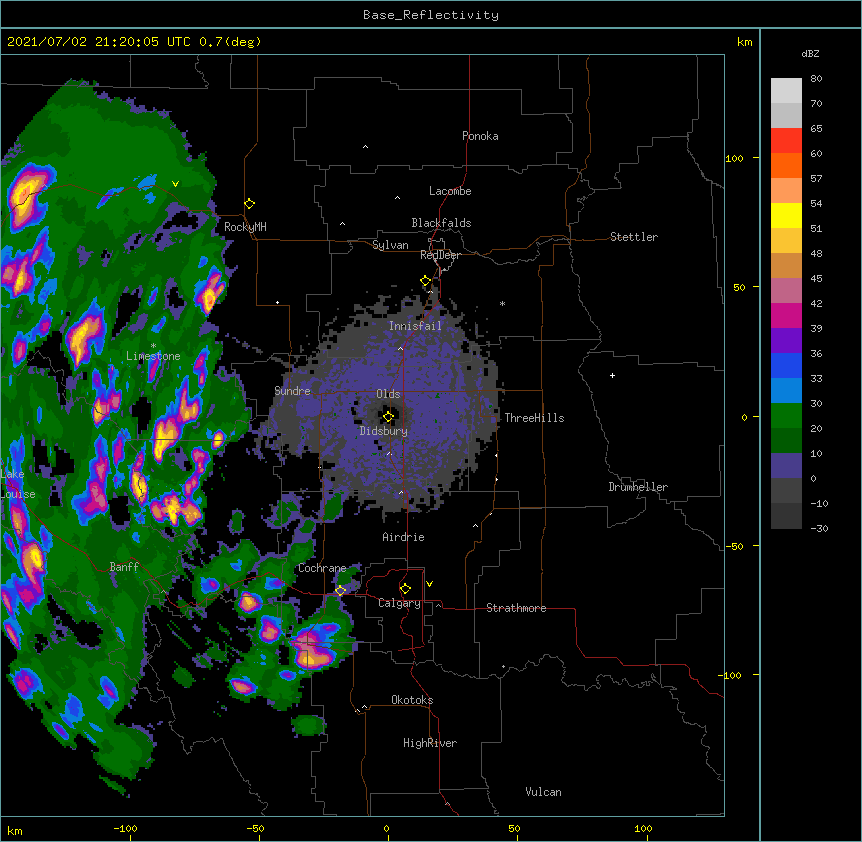
Task: Click the Stettler city label
Action: coord(634,237)
